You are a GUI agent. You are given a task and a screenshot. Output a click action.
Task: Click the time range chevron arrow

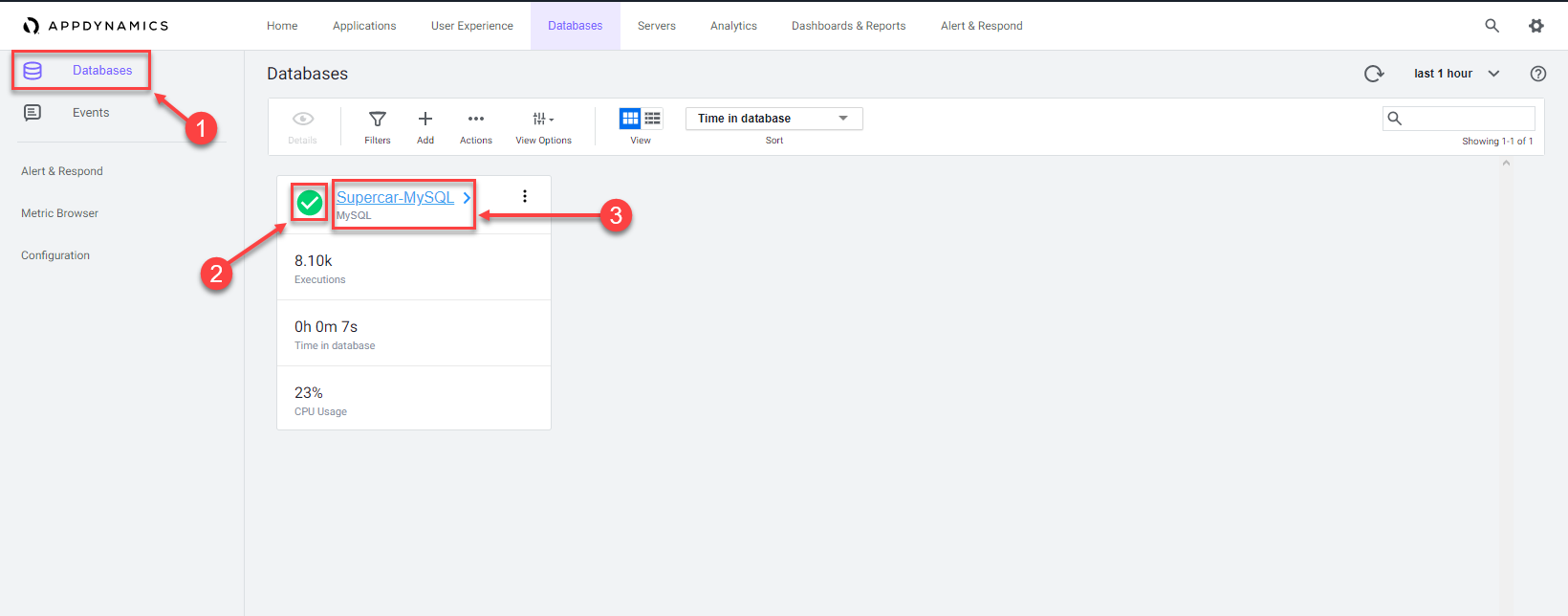[1493, 74]
